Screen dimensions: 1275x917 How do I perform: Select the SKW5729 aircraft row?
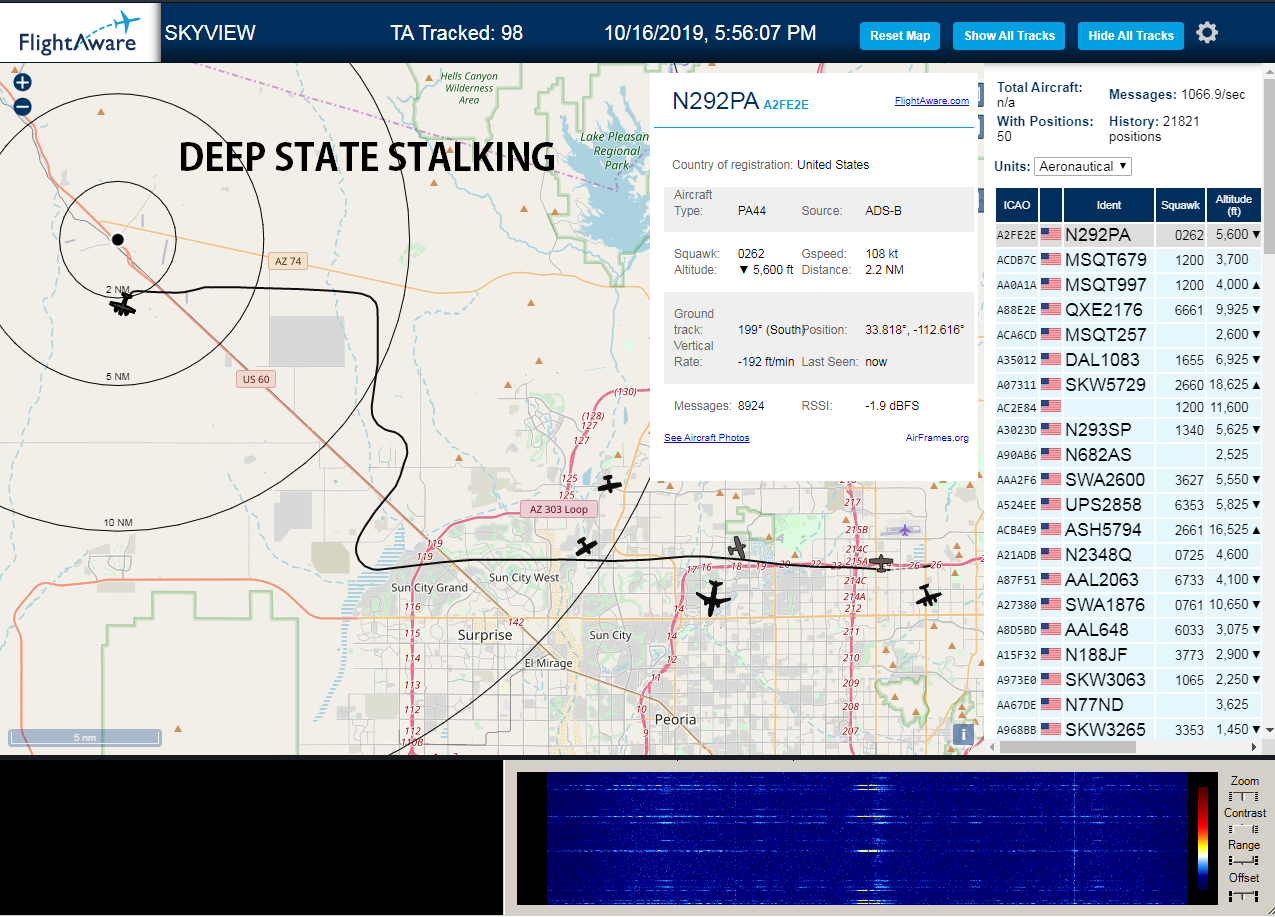click(1129, 385)
